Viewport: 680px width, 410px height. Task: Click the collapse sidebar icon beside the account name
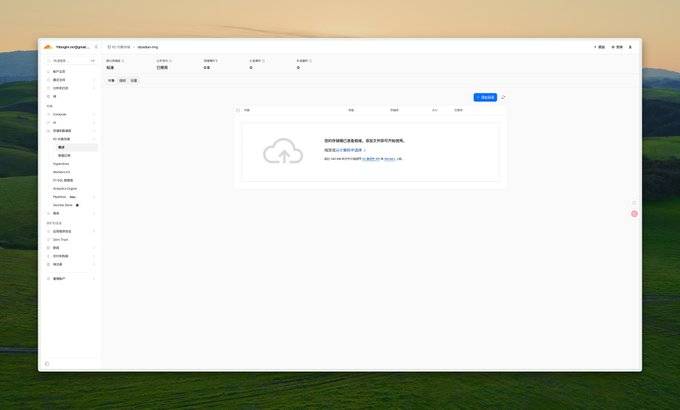[x=96, y=46]
